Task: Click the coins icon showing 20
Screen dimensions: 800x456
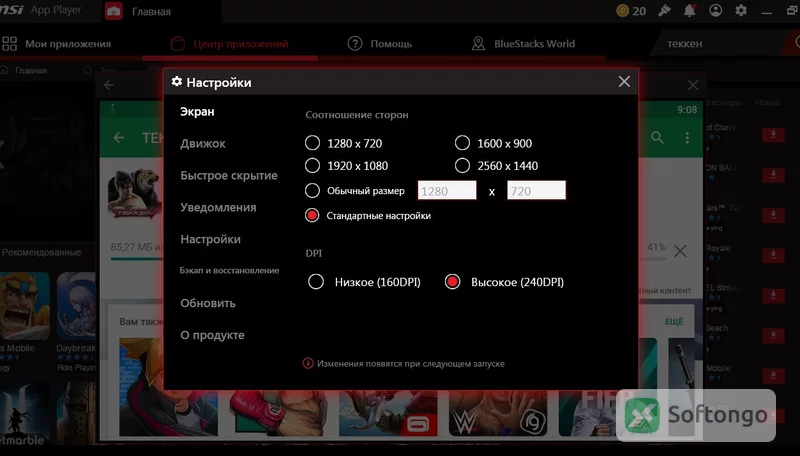Action: coord(622,11)
